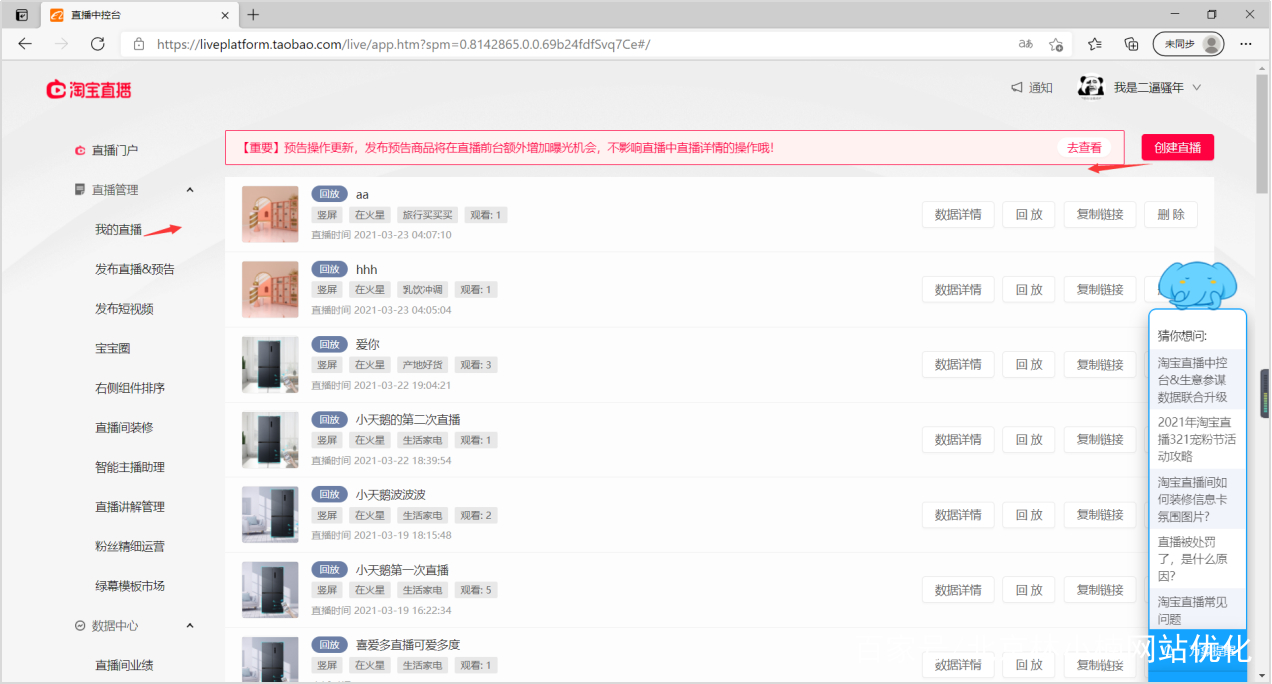The image size is (1272, 684).
Task: Click the 创建直播 button
Action: tap(1177, 146)
